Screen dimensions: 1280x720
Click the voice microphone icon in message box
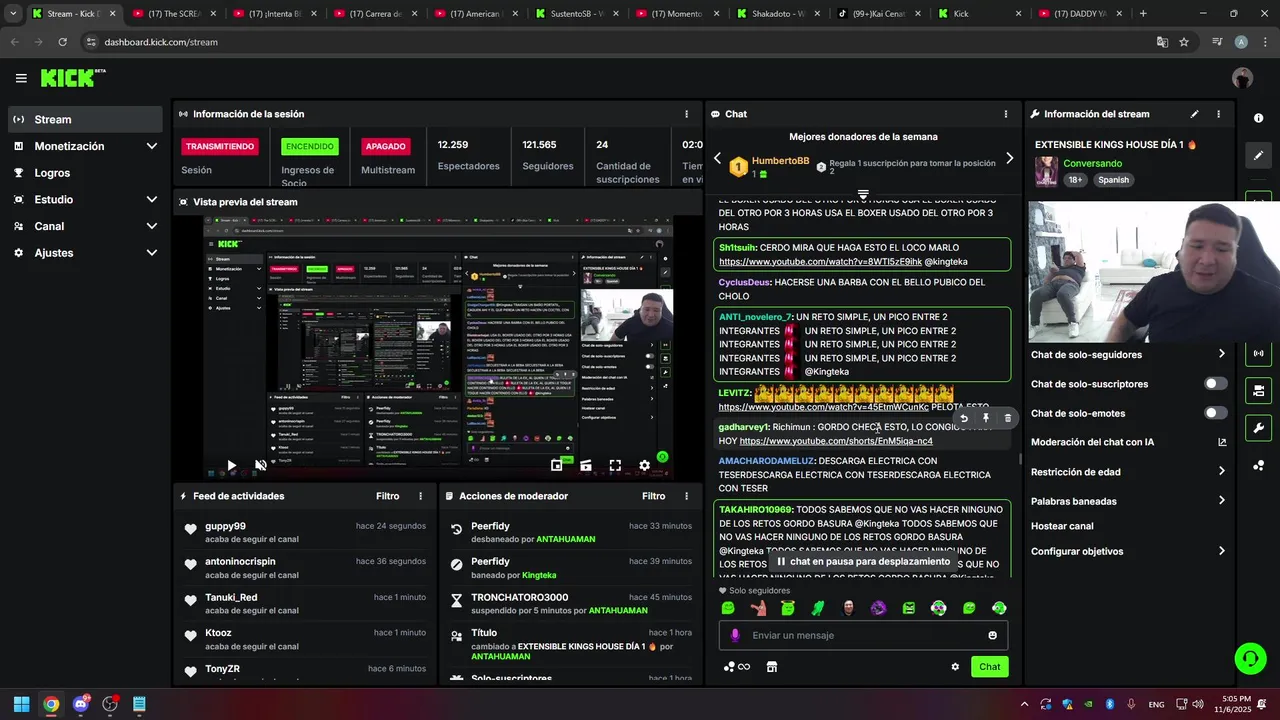735,635
